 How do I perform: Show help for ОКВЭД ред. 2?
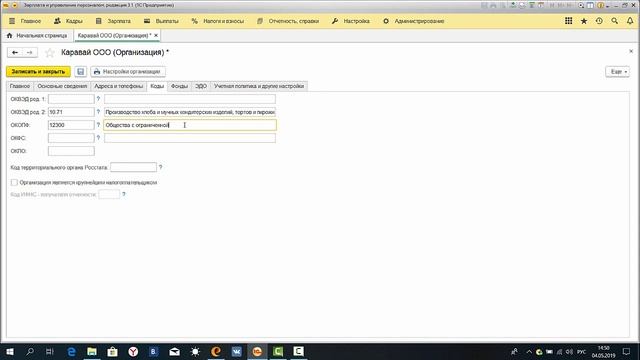(x=98, y=112)
